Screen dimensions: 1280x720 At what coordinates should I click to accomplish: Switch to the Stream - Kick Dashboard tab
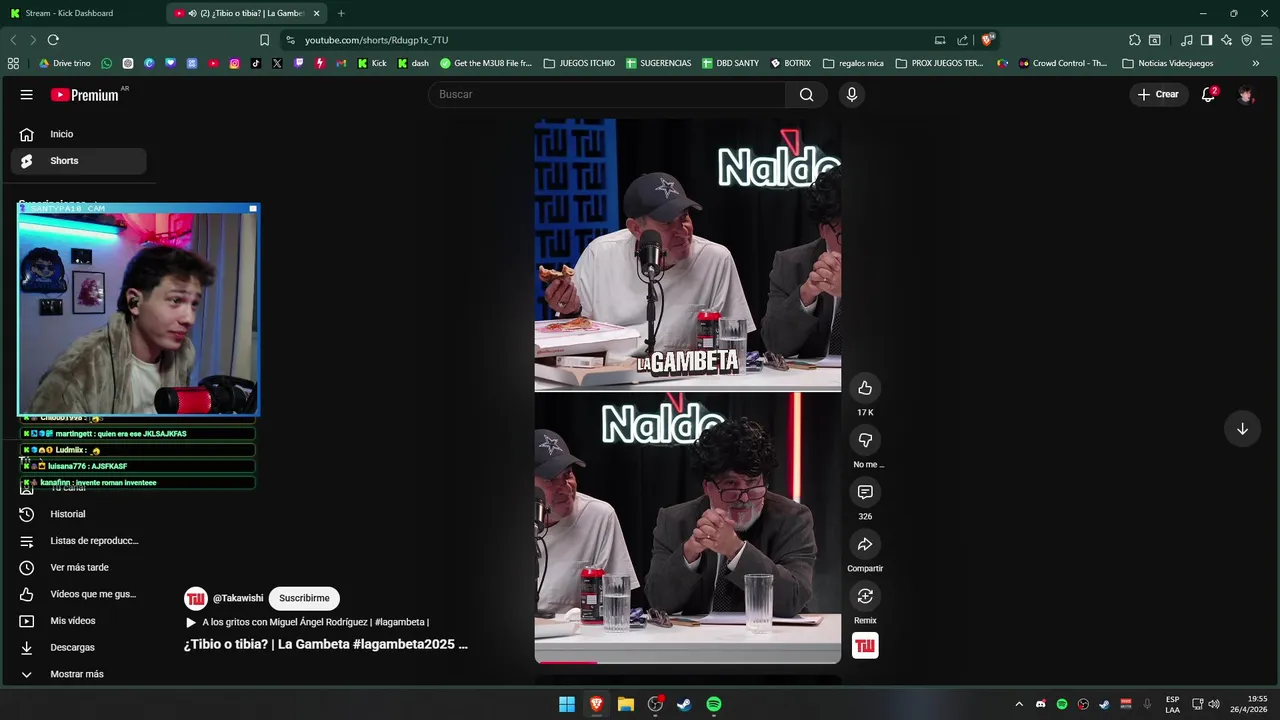click(x=80, y=13)
